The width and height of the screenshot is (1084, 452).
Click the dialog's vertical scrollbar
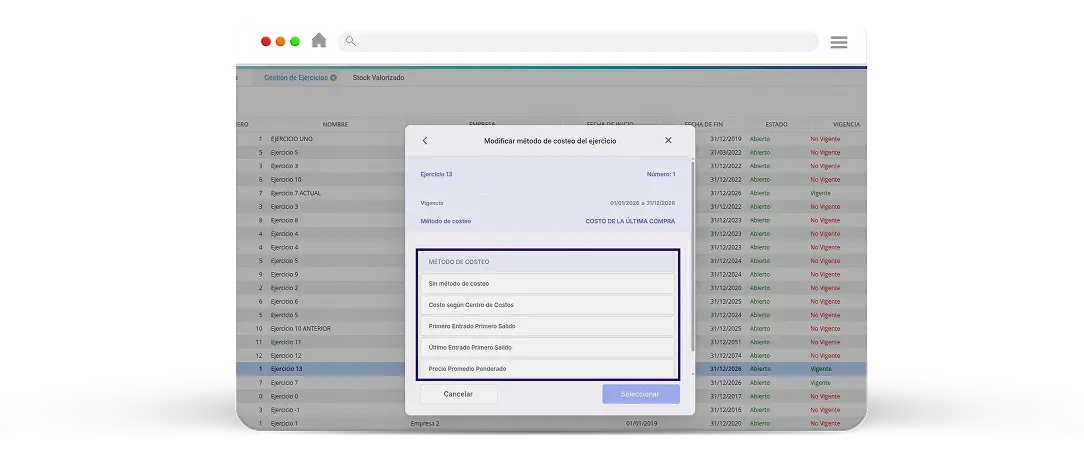(693, 256)
